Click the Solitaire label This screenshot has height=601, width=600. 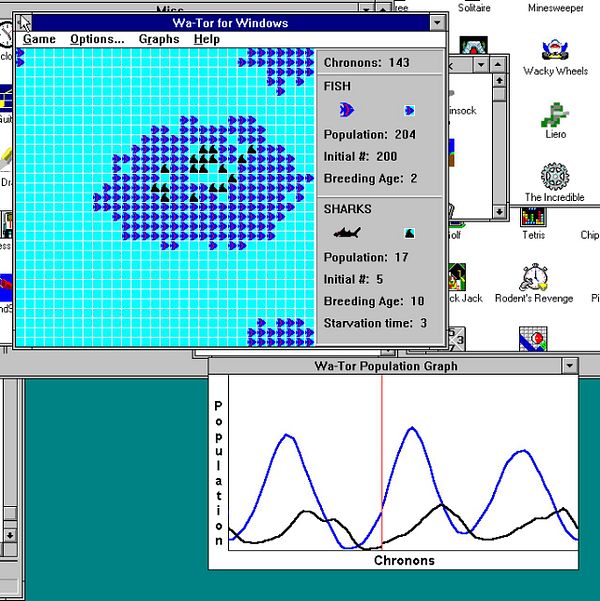click(474, 8)
